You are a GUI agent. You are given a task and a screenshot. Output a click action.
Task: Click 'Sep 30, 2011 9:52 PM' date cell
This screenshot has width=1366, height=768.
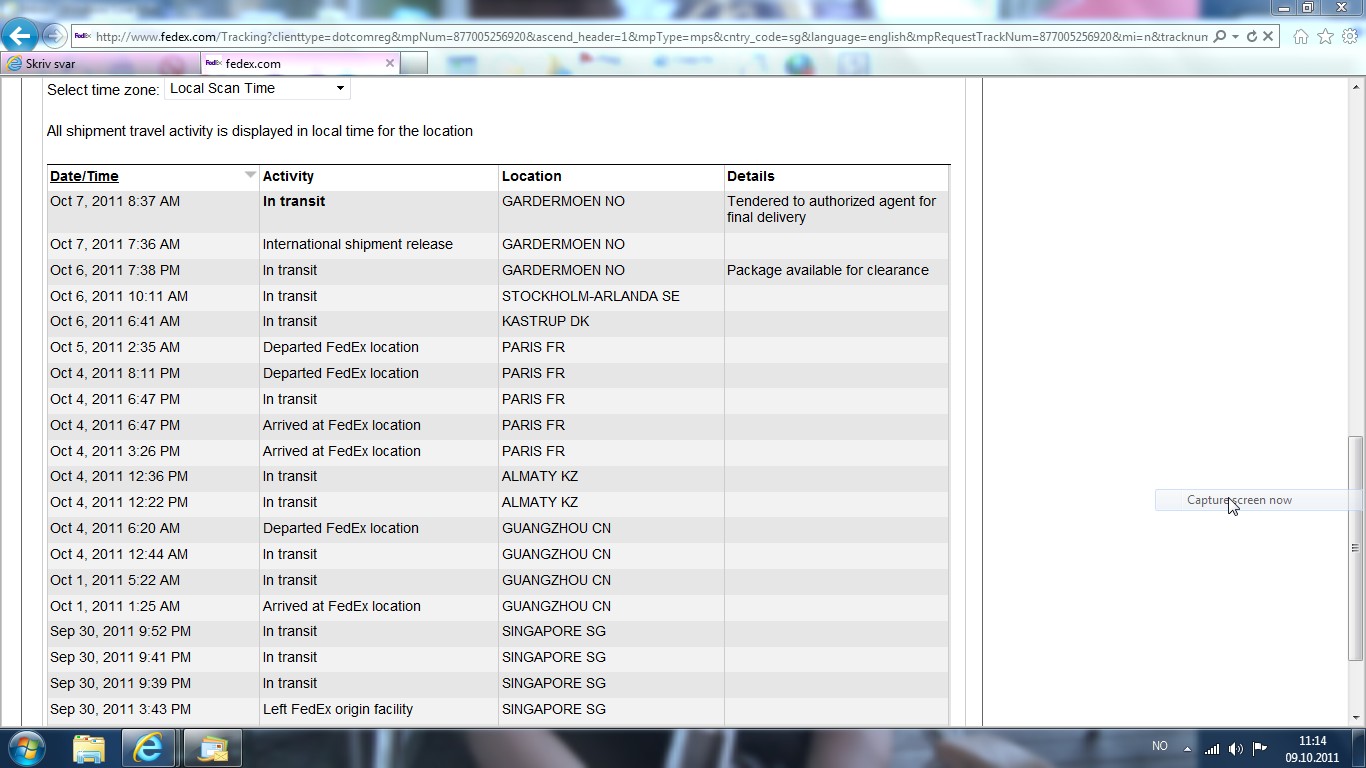(x=120, y=631)
